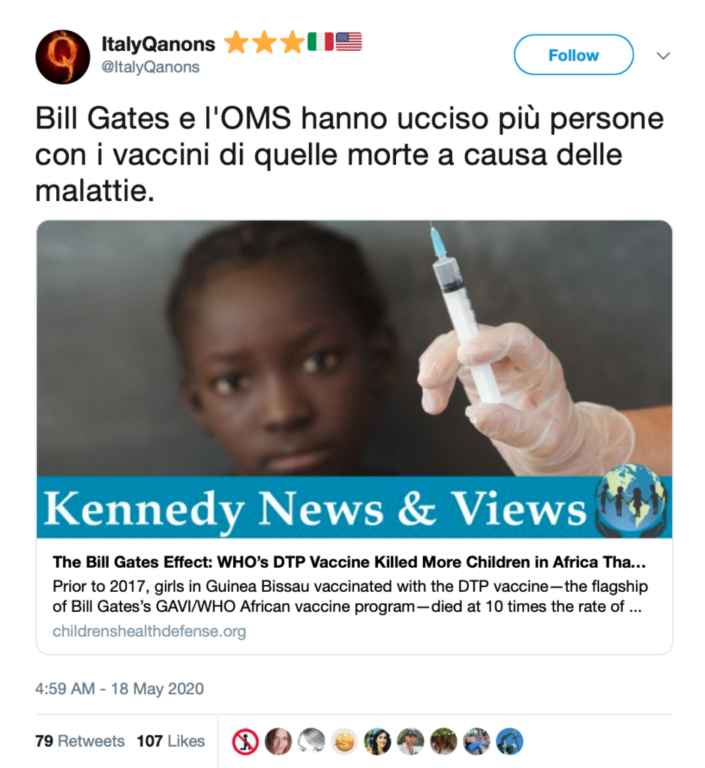Click the Kennedy News & Views banner
The width and height of the screenshot is (705, 768).
(354, 507)
